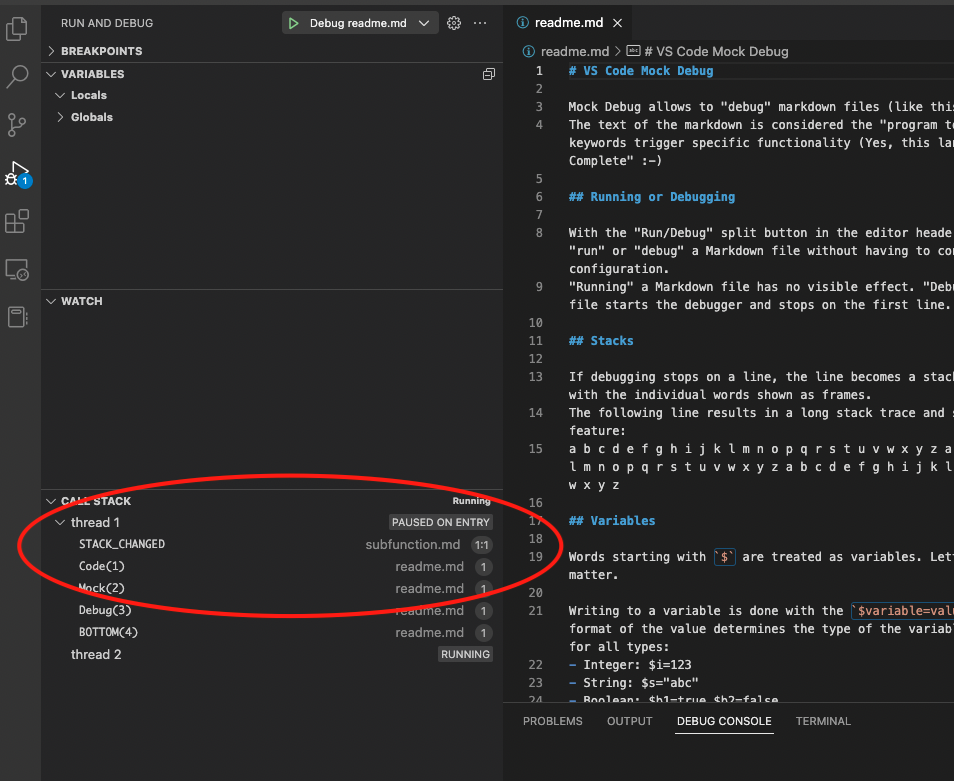Switch to the Problems panel tab
954x781 pixels.
552,721
